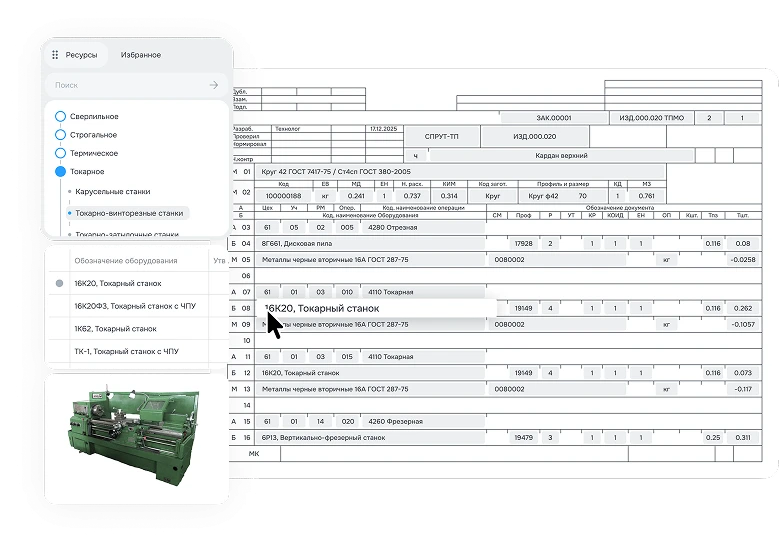Screen dimensions: 779x546
Task: Select the Термическое circle node
Action: (60, 153)
